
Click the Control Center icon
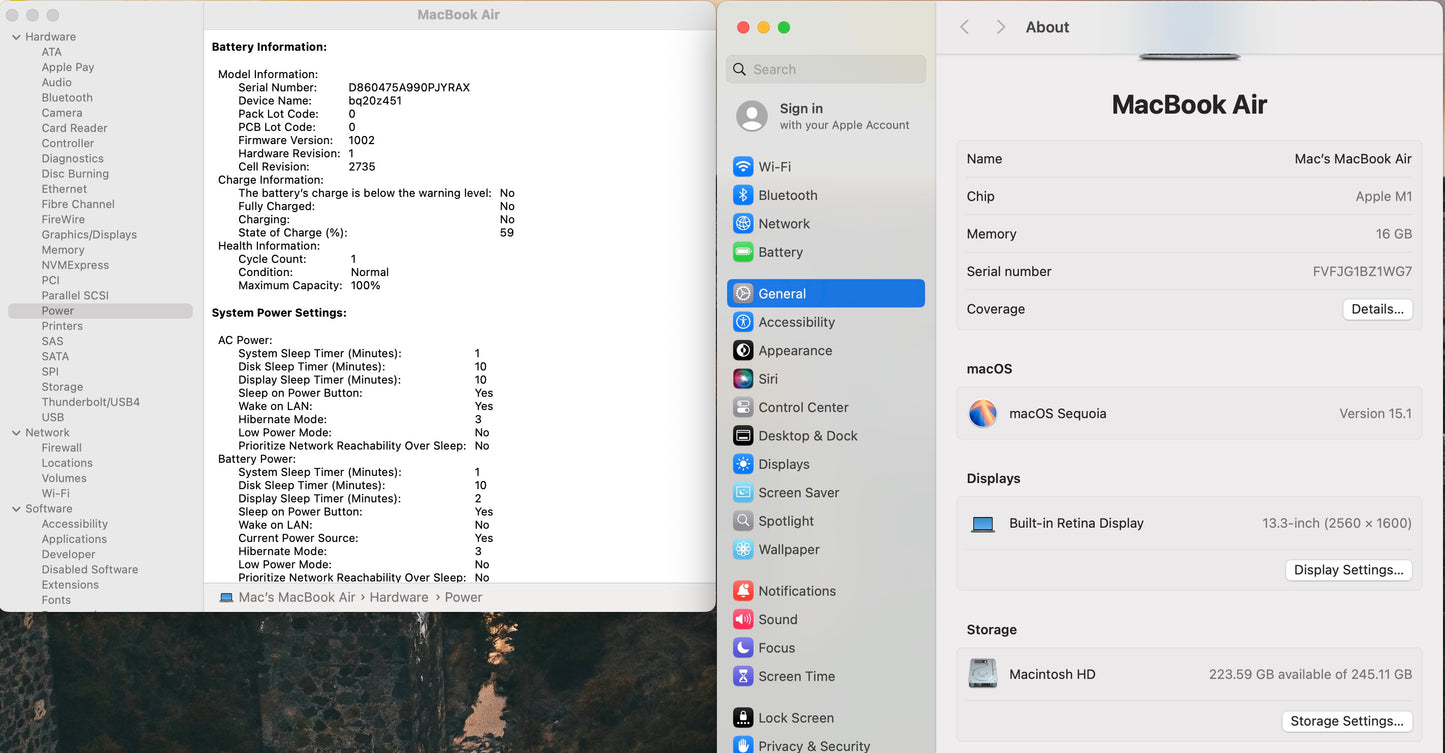click(743, 408)
